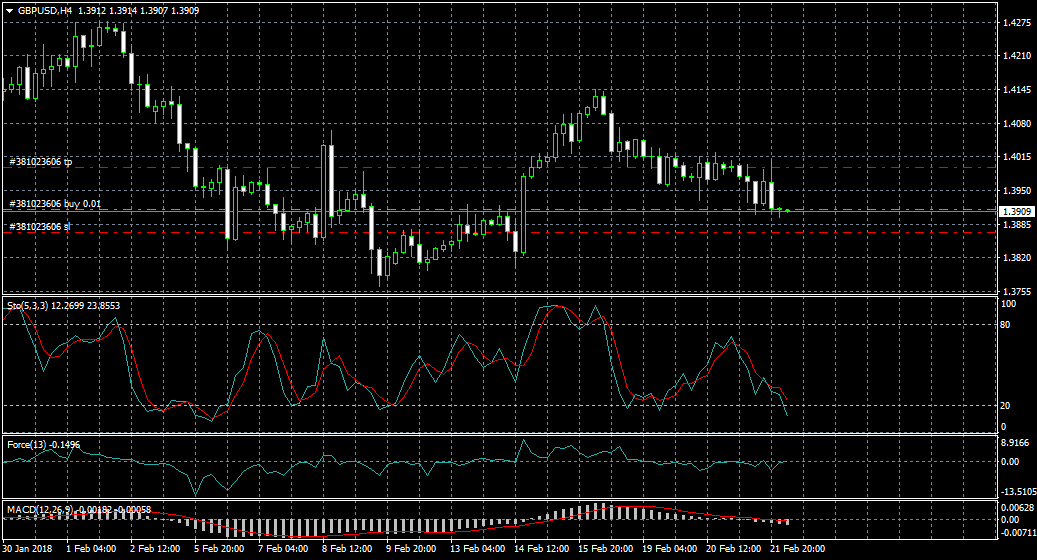
Task: Click the GBPUSD,H4 chart title text
Action: (44, 10)
